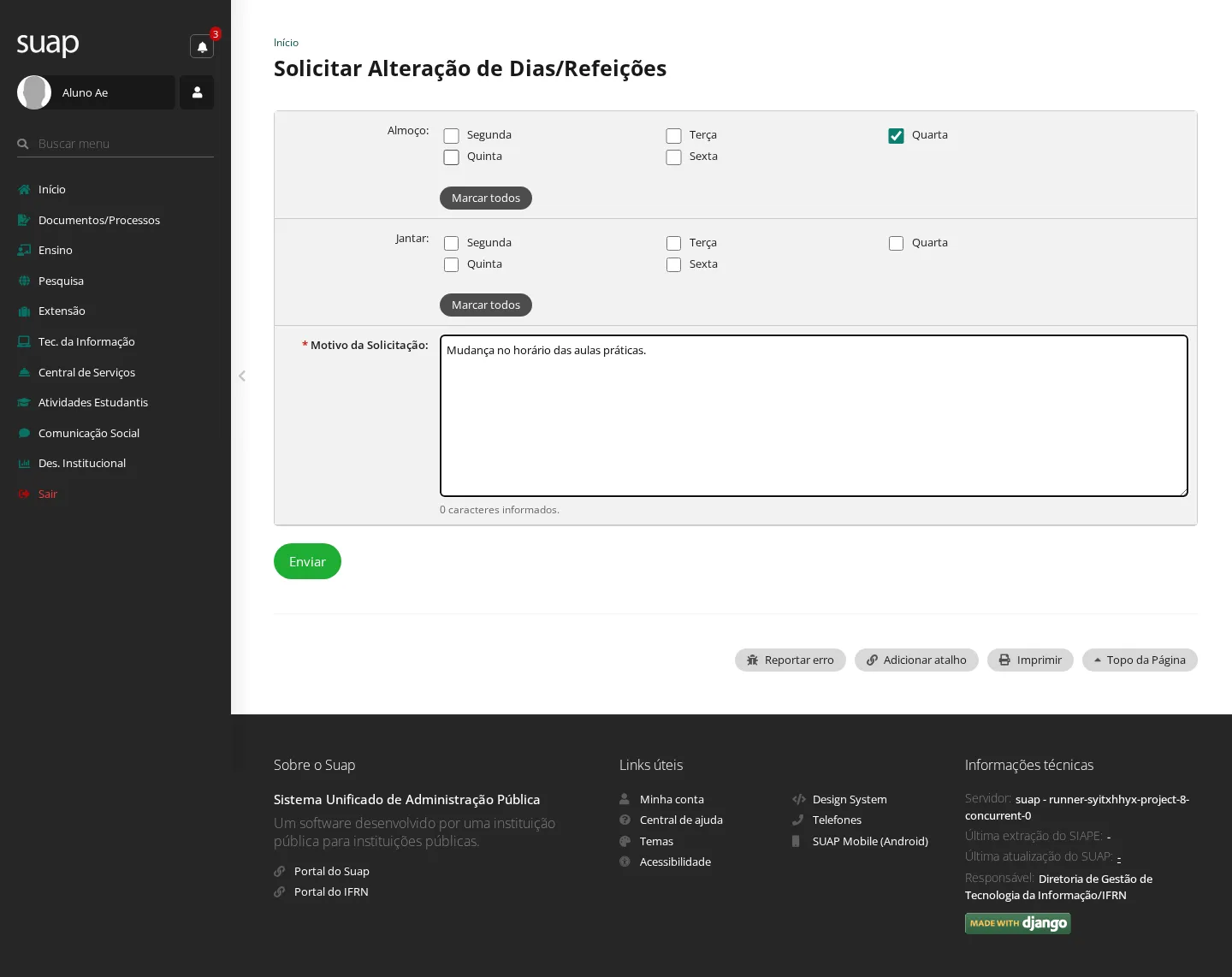This screenshot has width=1232, height=977.
Task: Open the Portal do Suap link
Action: coord(332,871)
